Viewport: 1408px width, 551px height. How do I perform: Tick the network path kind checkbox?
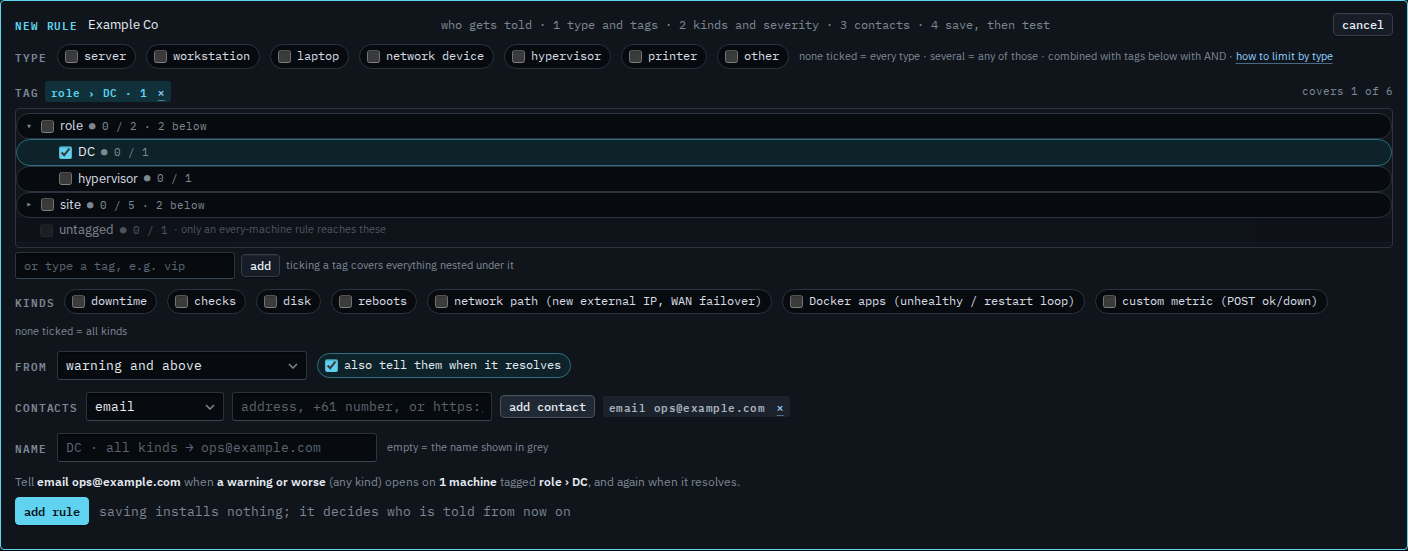441,301
